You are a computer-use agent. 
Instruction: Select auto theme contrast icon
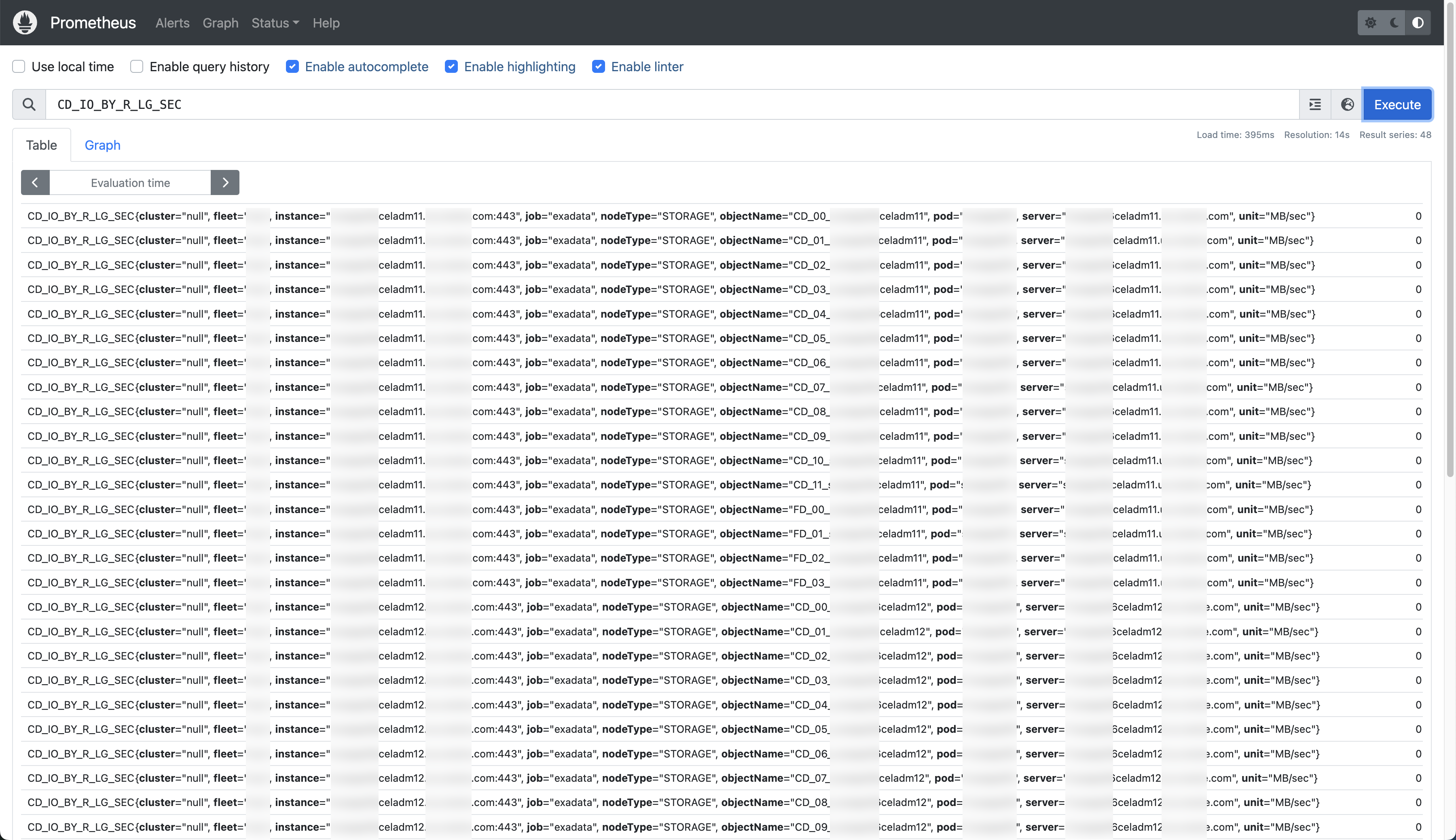(x=1418, y=23)
